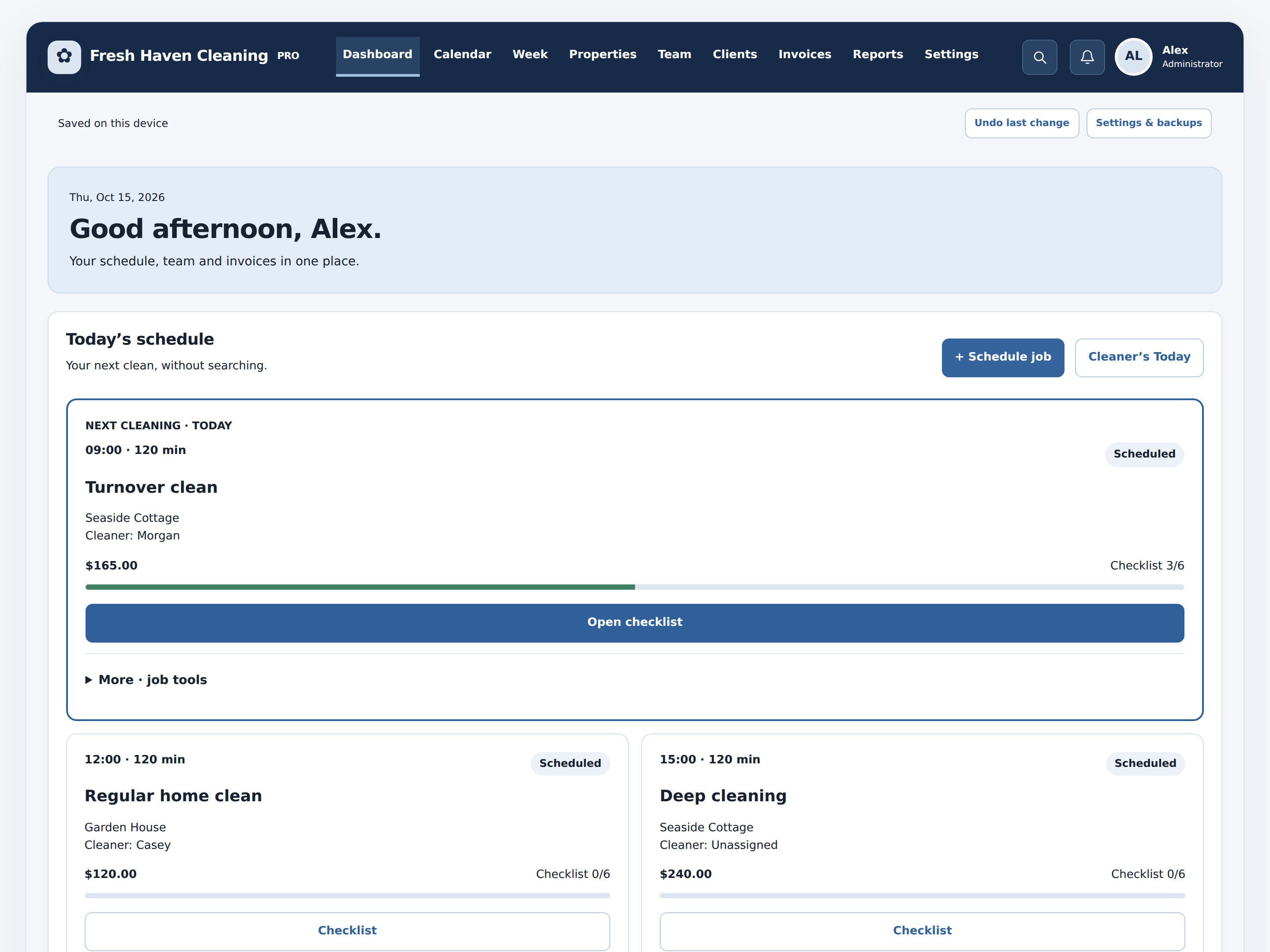
Task: Open notifications with the bell icon
Action: [x=1087, y=57]
